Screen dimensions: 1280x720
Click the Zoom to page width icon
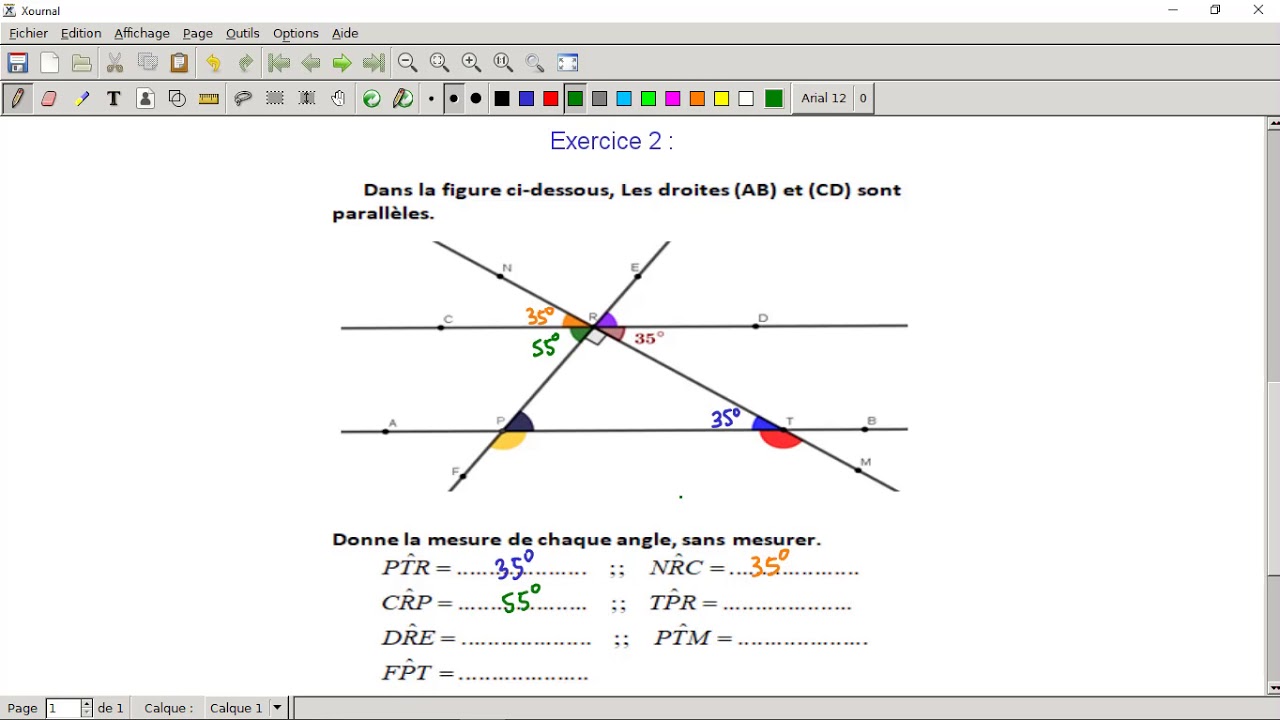[x=439, y=63]
